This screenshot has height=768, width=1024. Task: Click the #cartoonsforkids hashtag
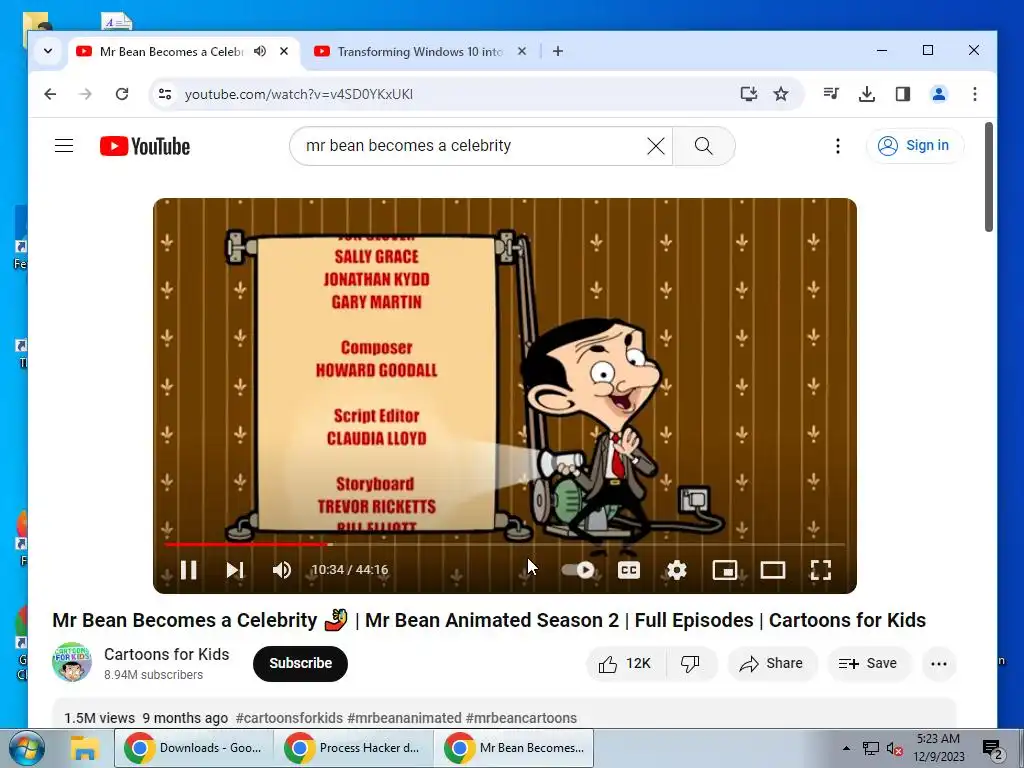[289, 718]
